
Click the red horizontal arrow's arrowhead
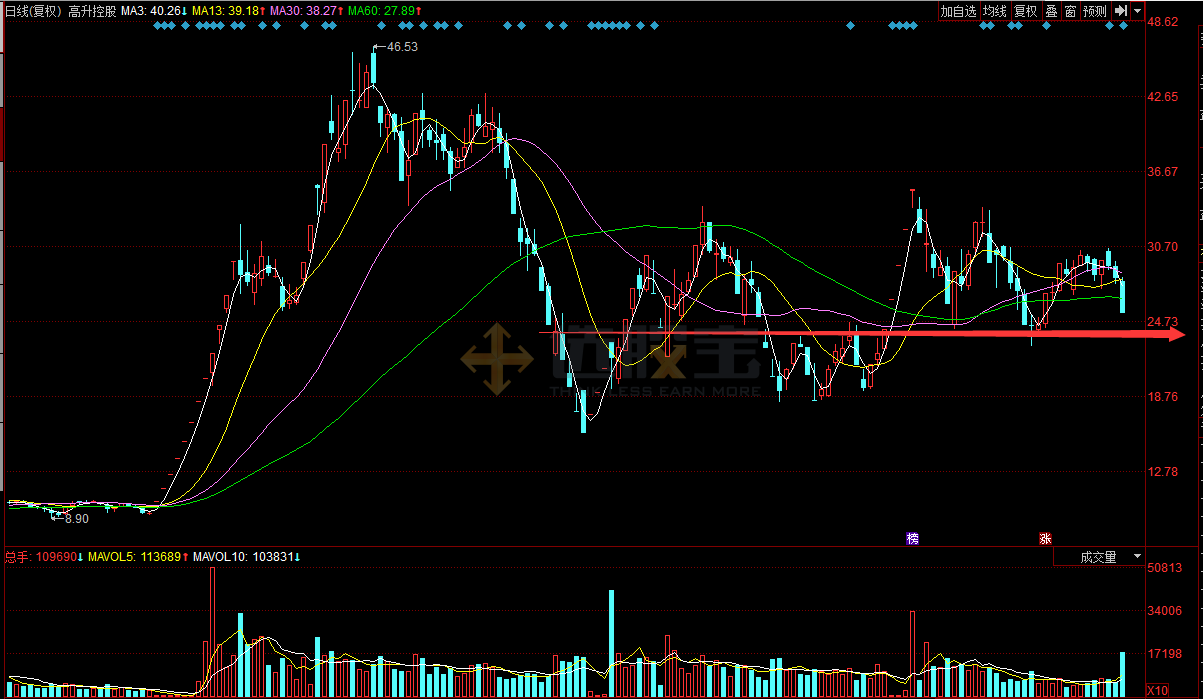(x=1176, y=334)
